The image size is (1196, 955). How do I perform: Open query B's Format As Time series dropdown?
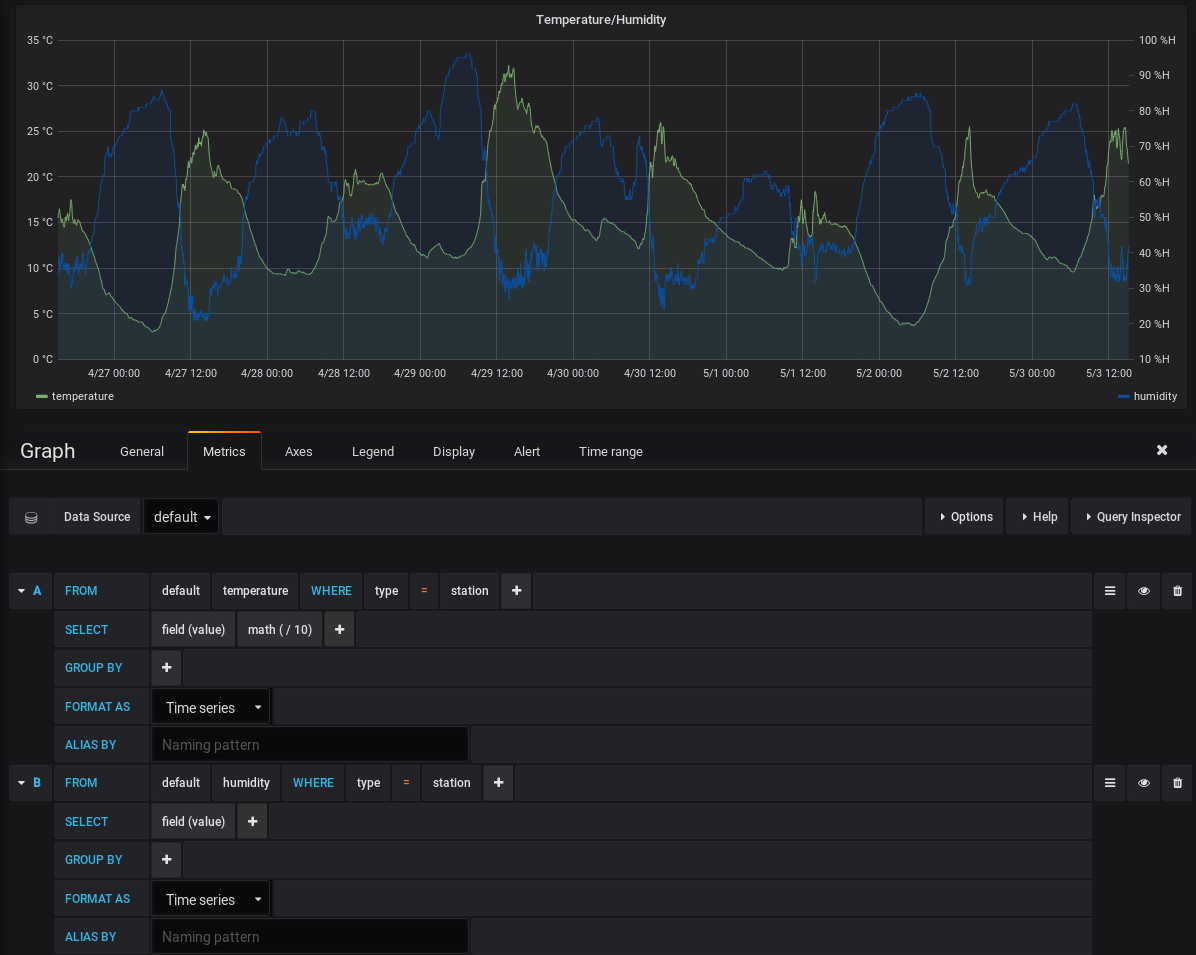click(211, 900)
